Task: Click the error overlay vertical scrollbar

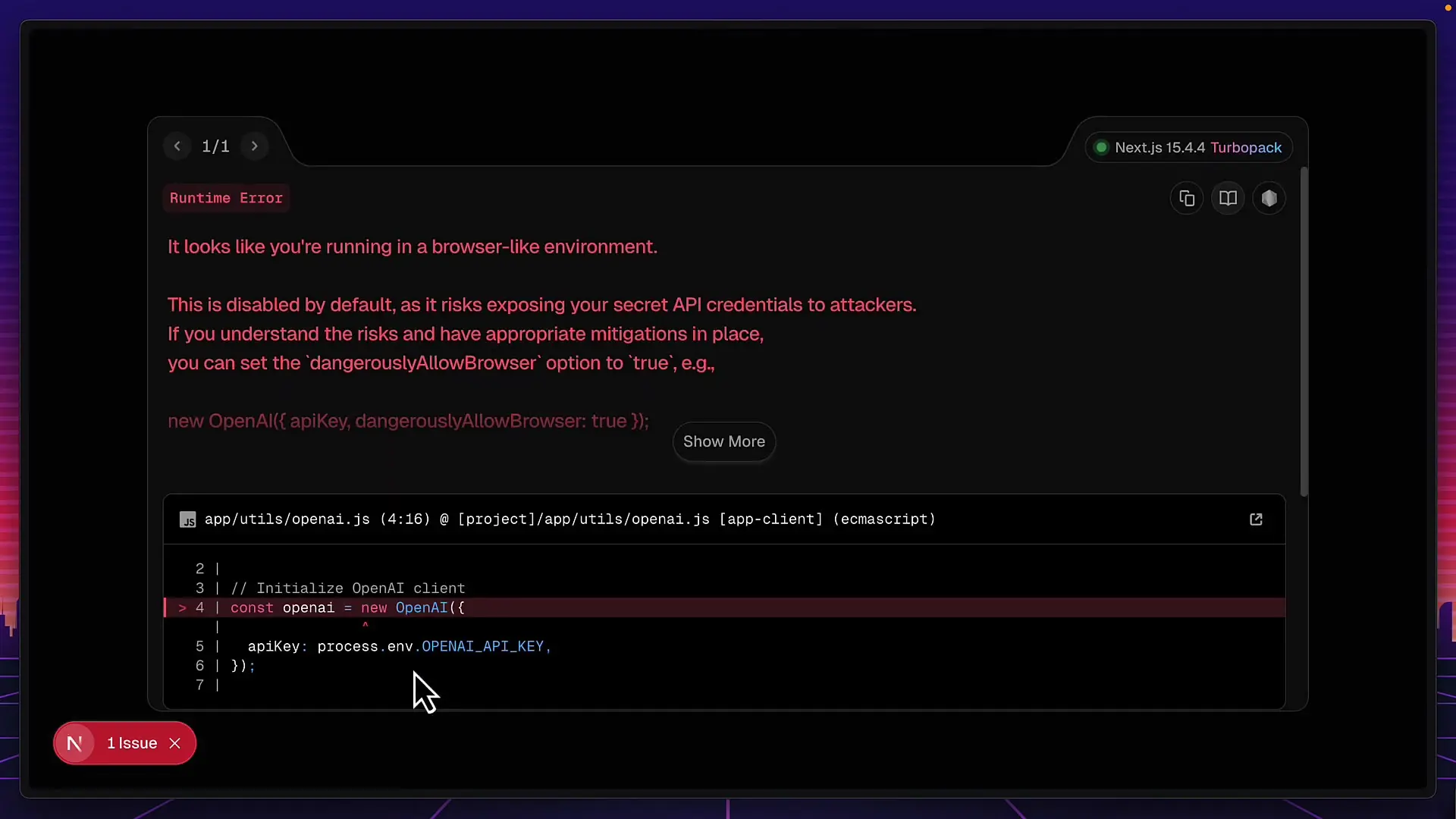Action: pyautogui.click(x=1304, y=332)
